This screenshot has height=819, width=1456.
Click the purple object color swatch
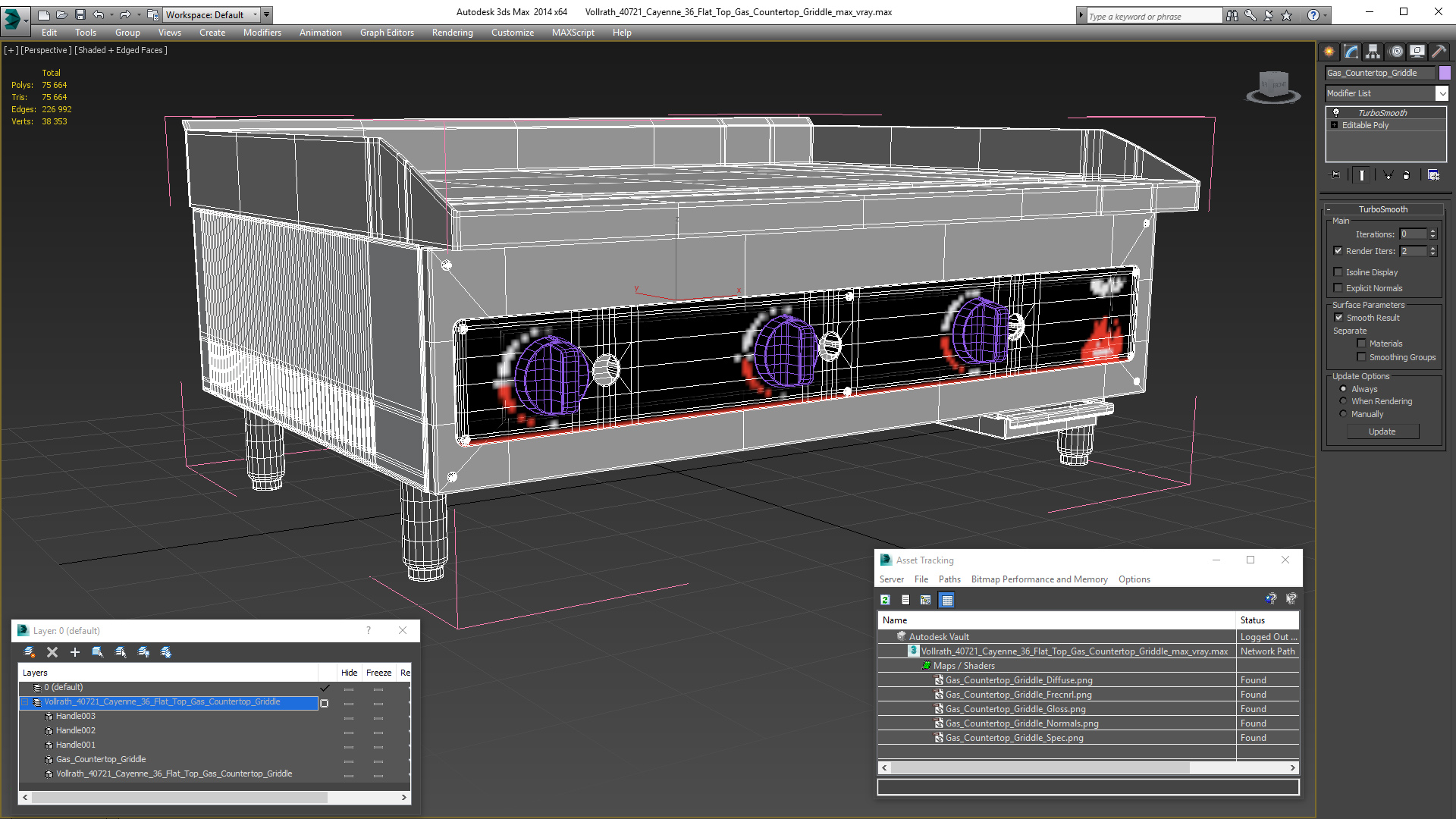(1445, 73)
